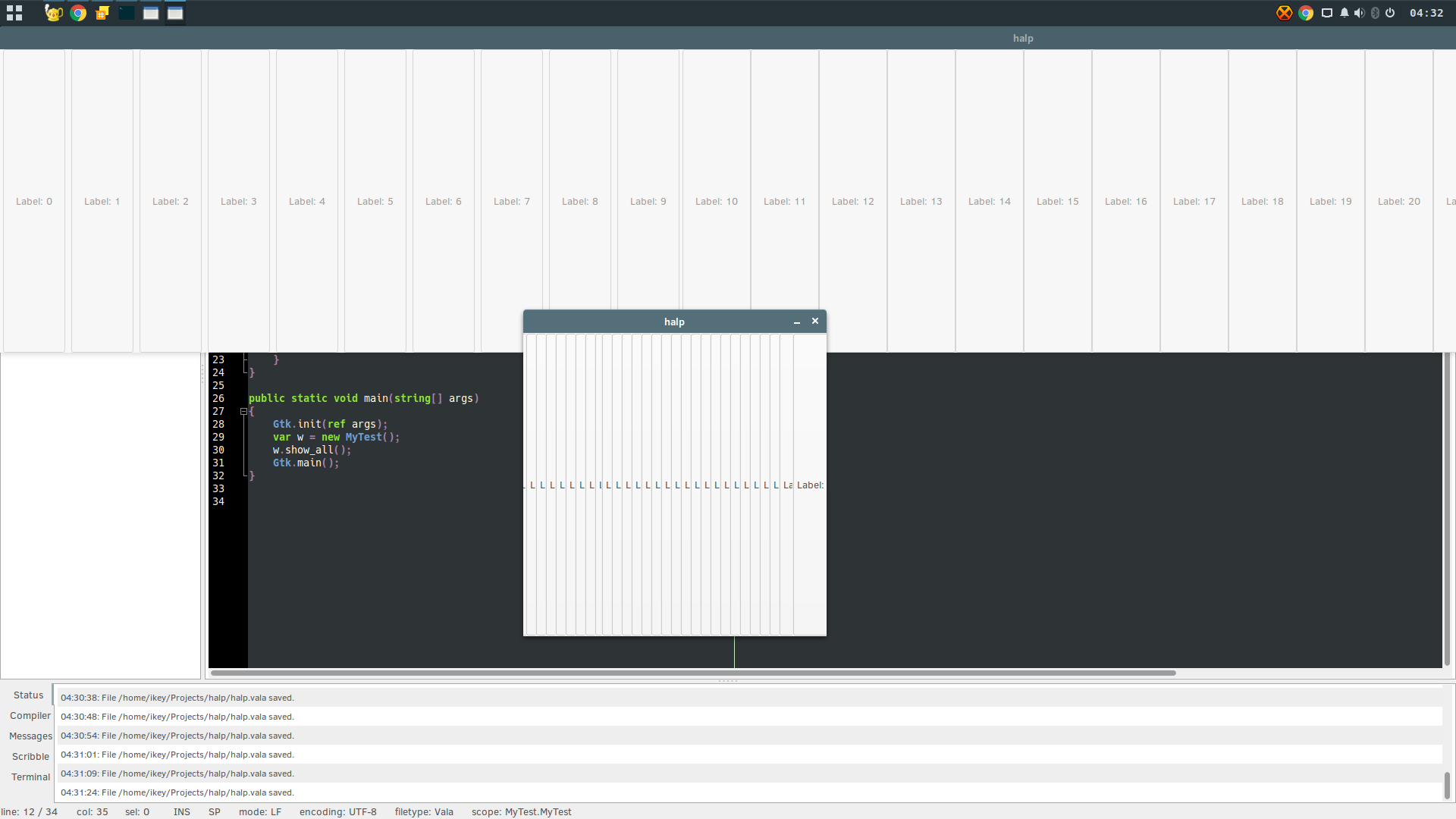The height and width of the screenshot is (819, 1456).
Task: Click 'filetype: Vala' in the status bar
Action: pos(424,812)
